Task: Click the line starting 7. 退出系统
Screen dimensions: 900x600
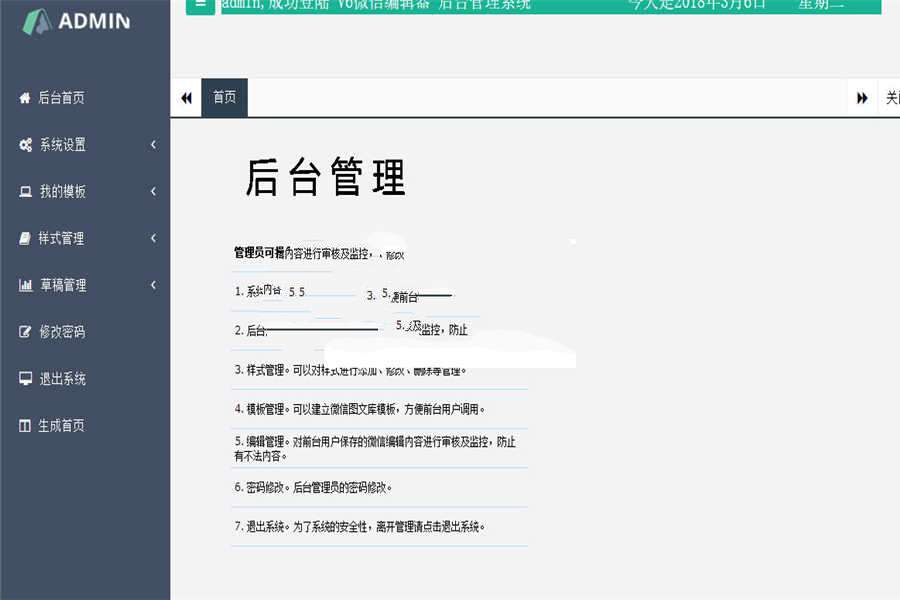Action: pyautogui.click(x=360, y=527)
